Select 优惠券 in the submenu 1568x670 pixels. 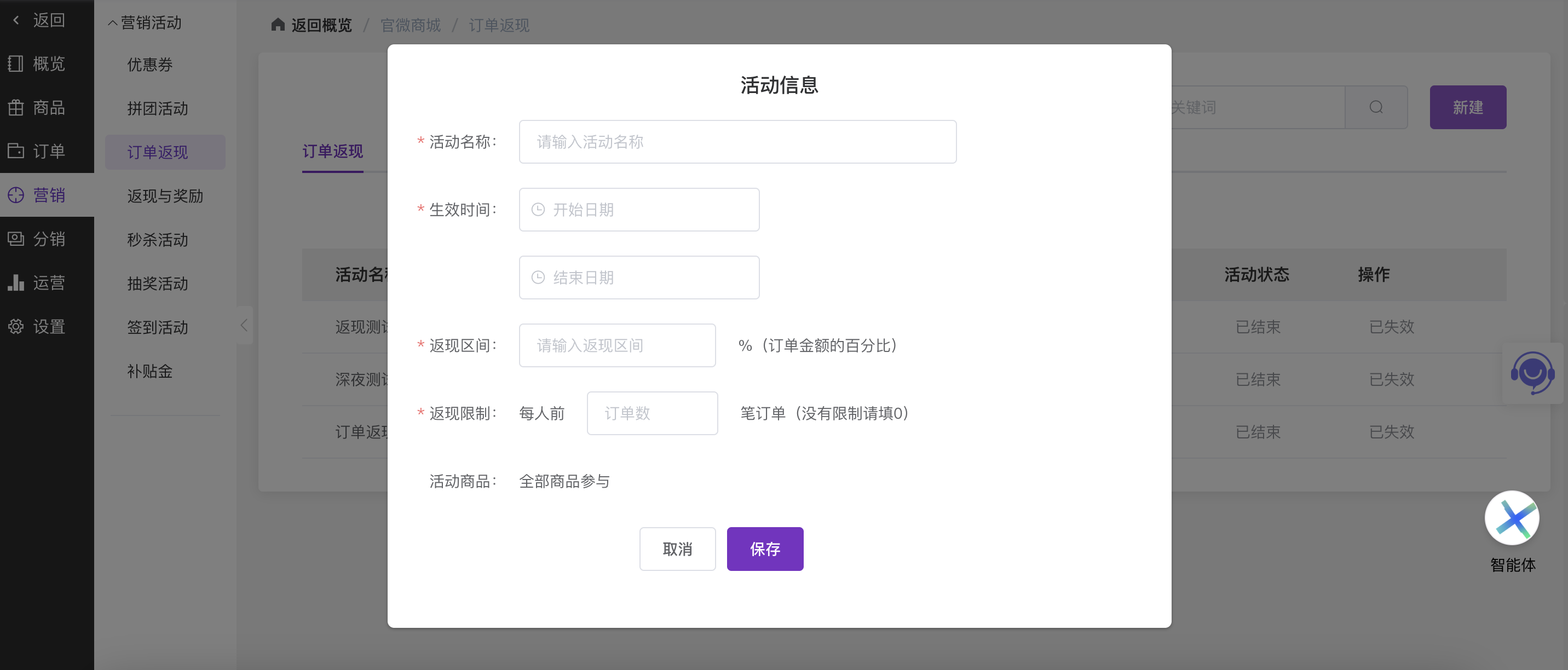(150, 65)
